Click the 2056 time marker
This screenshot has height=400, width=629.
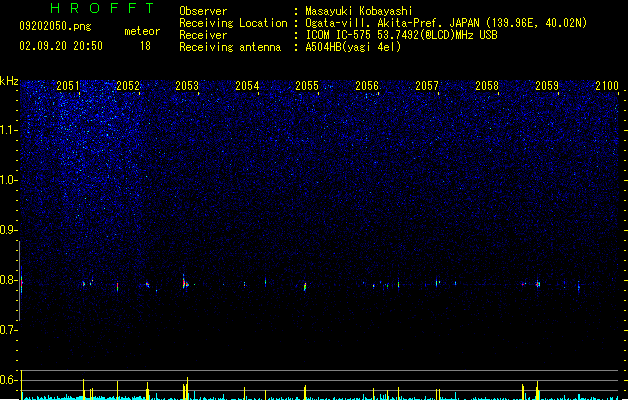[367, 86]
